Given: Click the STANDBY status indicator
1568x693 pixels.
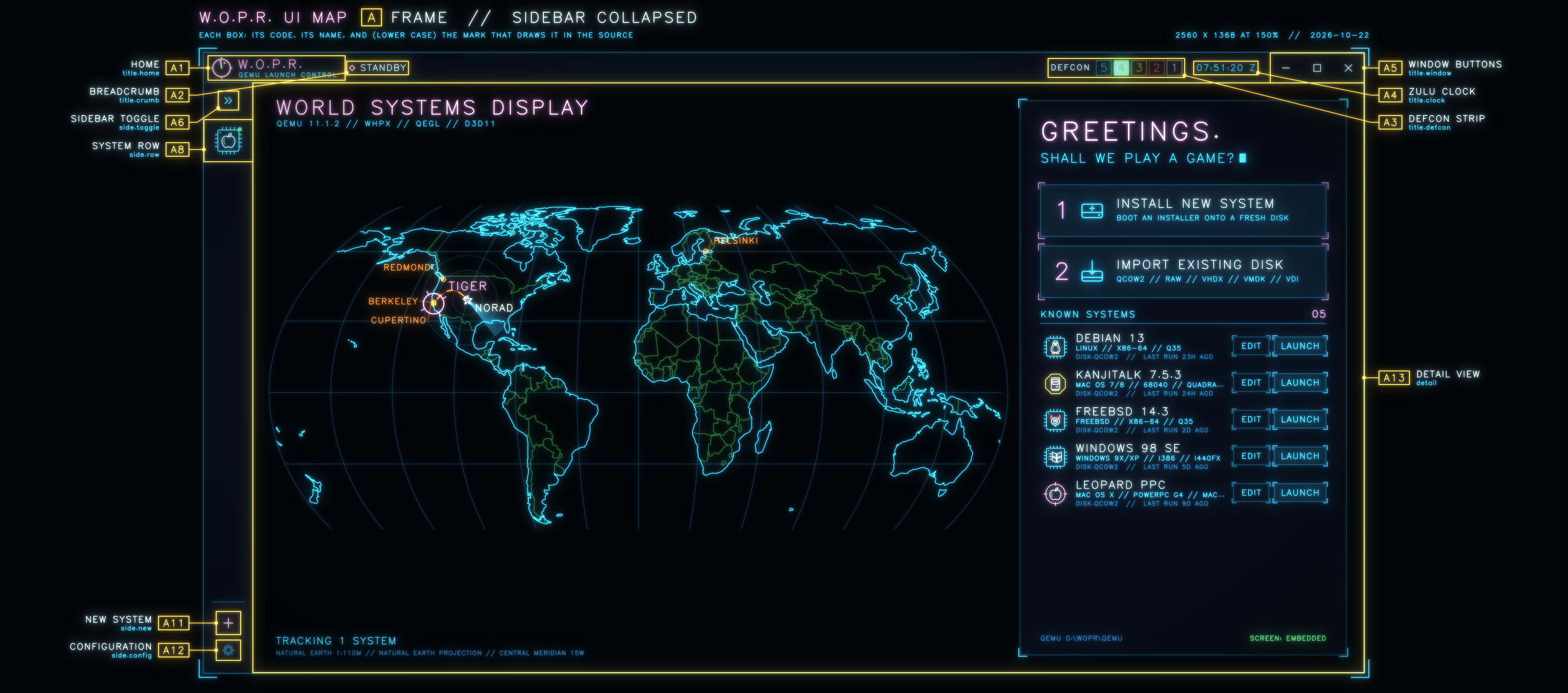Looking at the screenshot, I should 377,67.
